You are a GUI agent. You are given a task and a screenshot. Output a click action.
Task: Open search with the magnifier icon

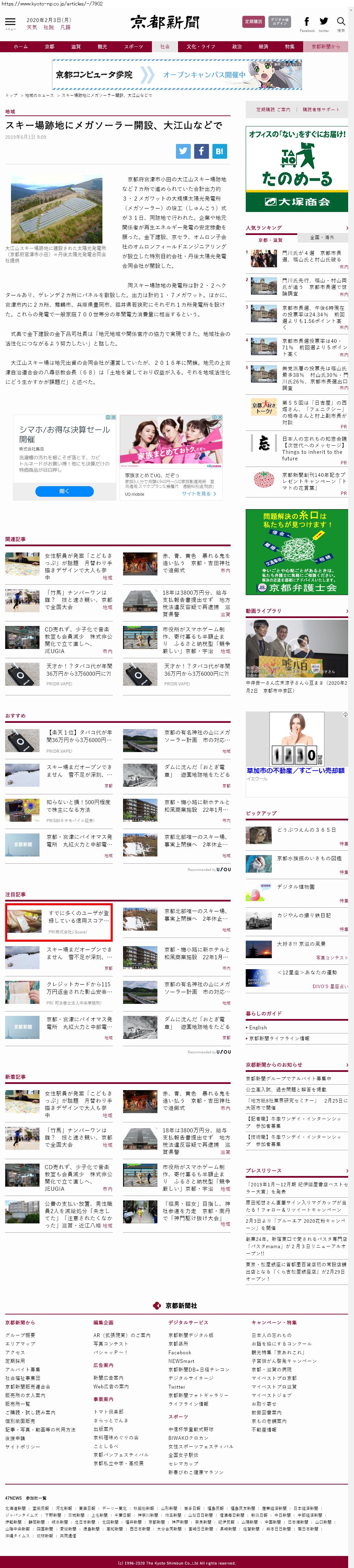341,21
